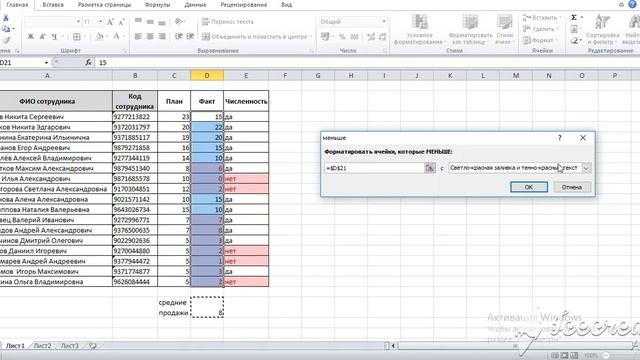Expand the Name Box dropdown arrow
The image size is (640, 360).
coord(46,63)
